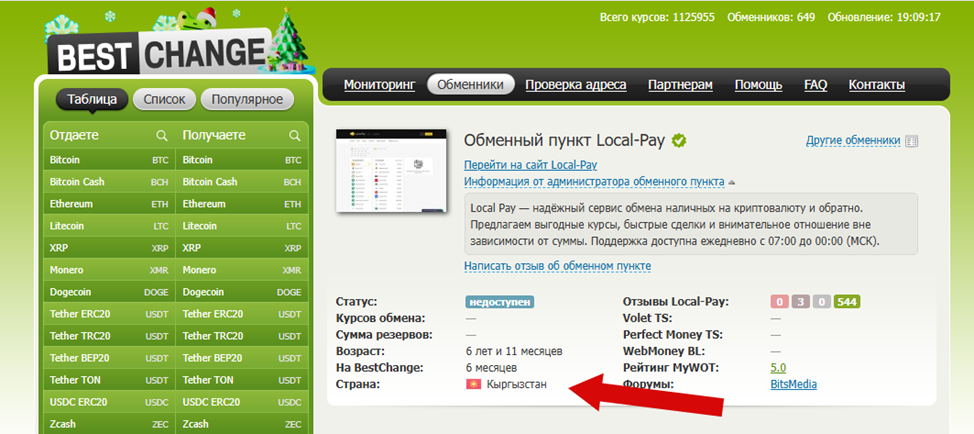Screen dimensions: 974x434
Task: Select Litecoin in the Получаете column
Action: tap(242, 226)
